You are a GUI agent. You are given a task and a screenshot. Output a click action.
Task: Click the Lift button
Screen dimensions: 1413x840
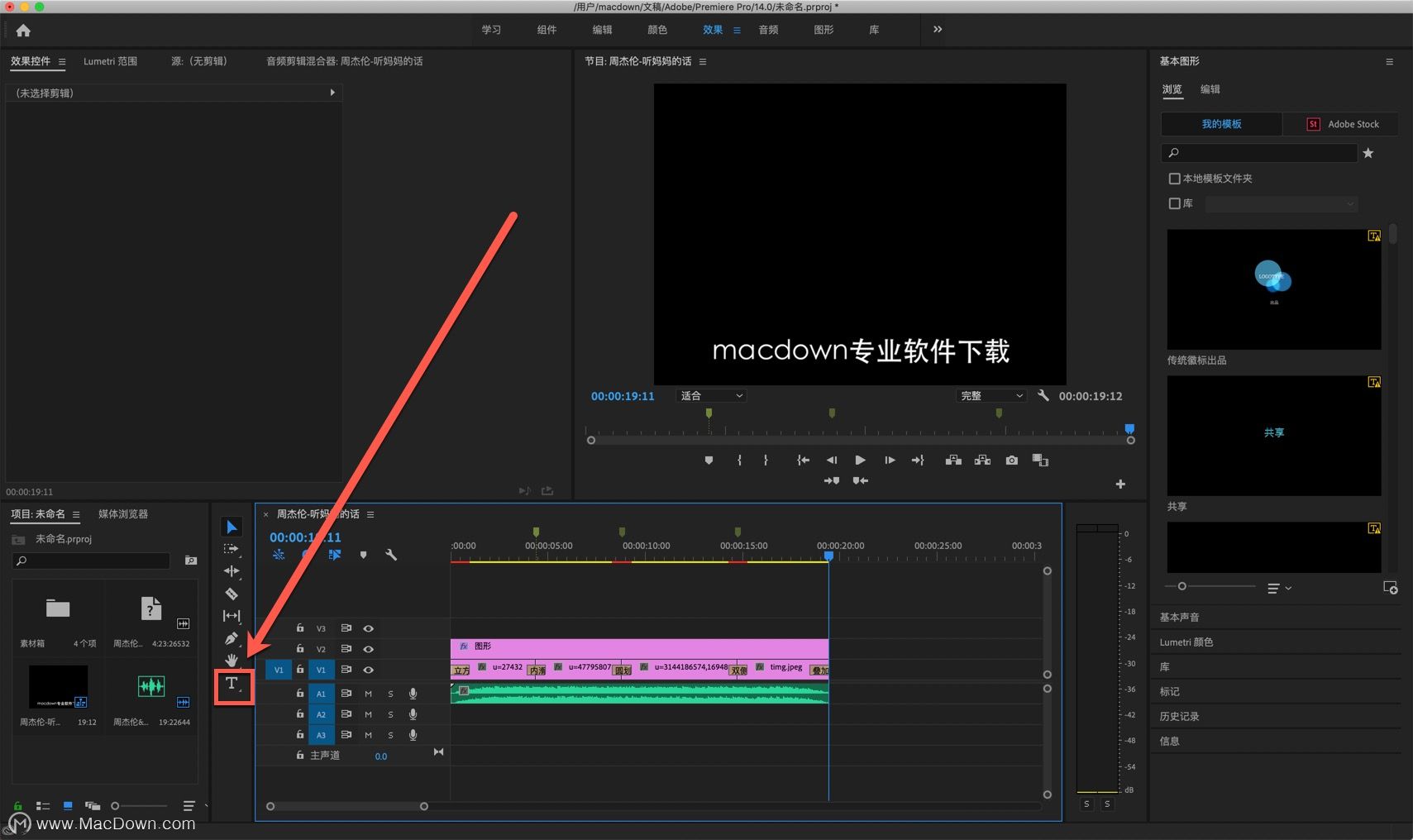(x=953, y=461)
